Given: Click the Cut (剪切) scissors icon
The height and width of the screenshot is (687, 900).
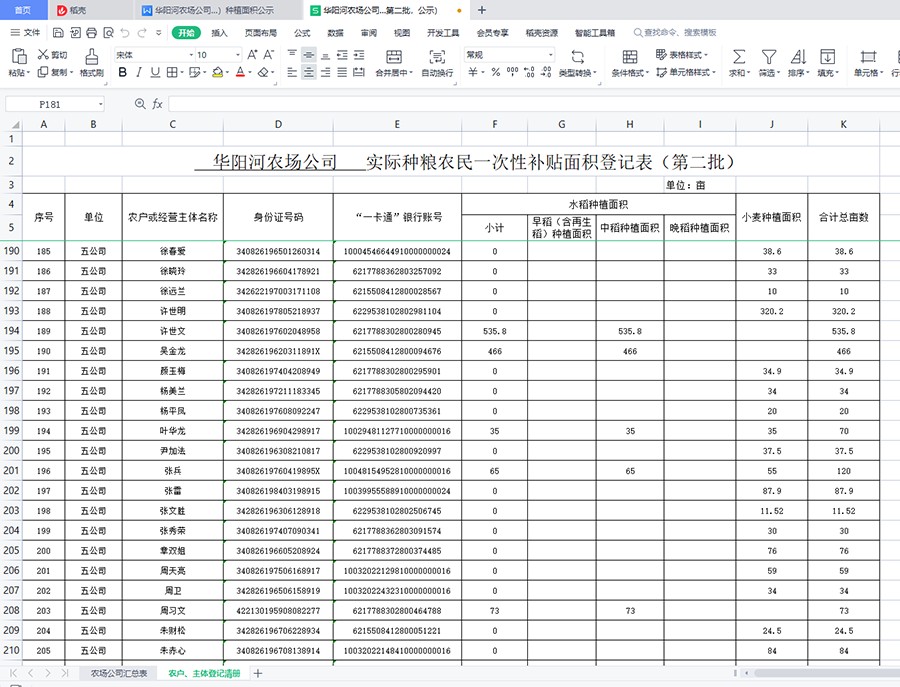Looking at the screenshot, I should pos(43,55).
